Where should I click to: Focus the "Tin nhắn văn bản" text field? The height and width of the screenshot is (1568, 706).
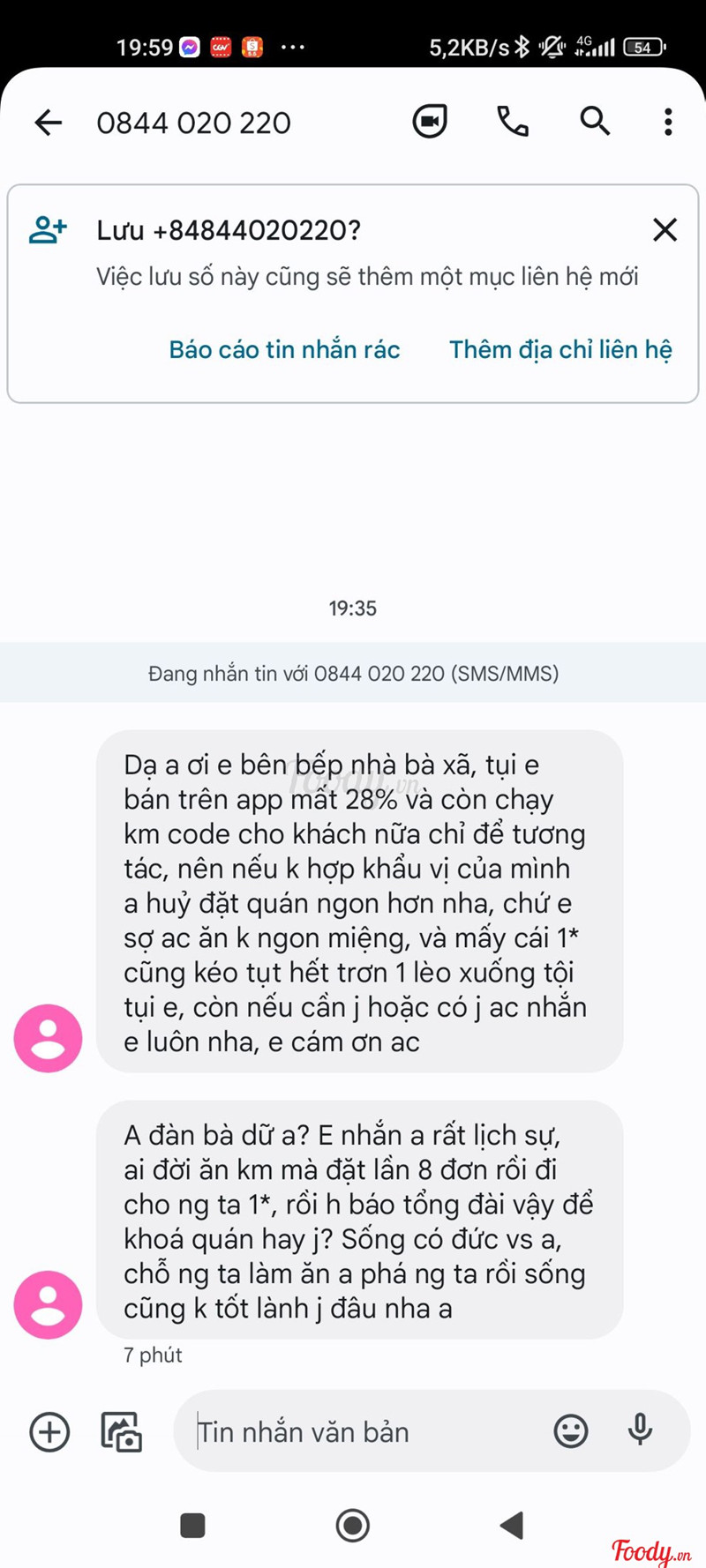point(362,1431)
